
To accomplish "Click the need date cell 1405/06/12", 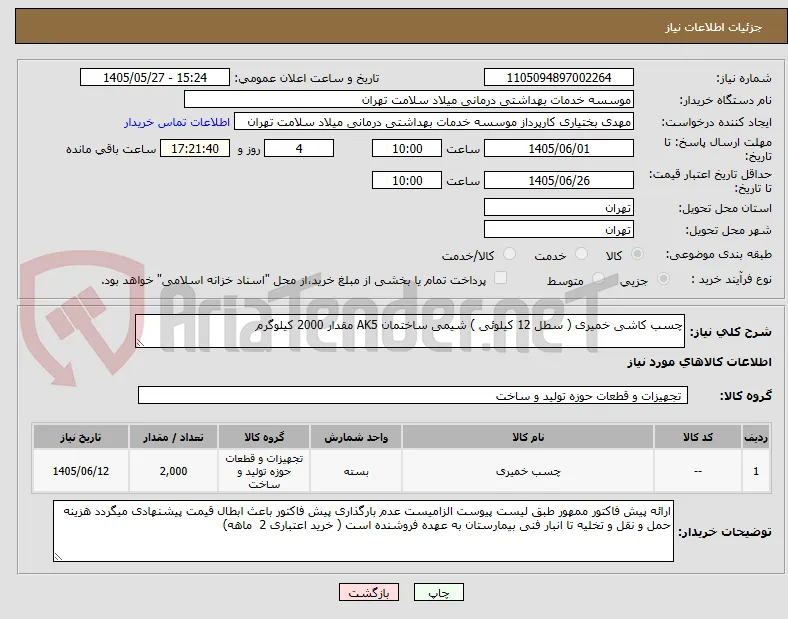I will point(80,471).
